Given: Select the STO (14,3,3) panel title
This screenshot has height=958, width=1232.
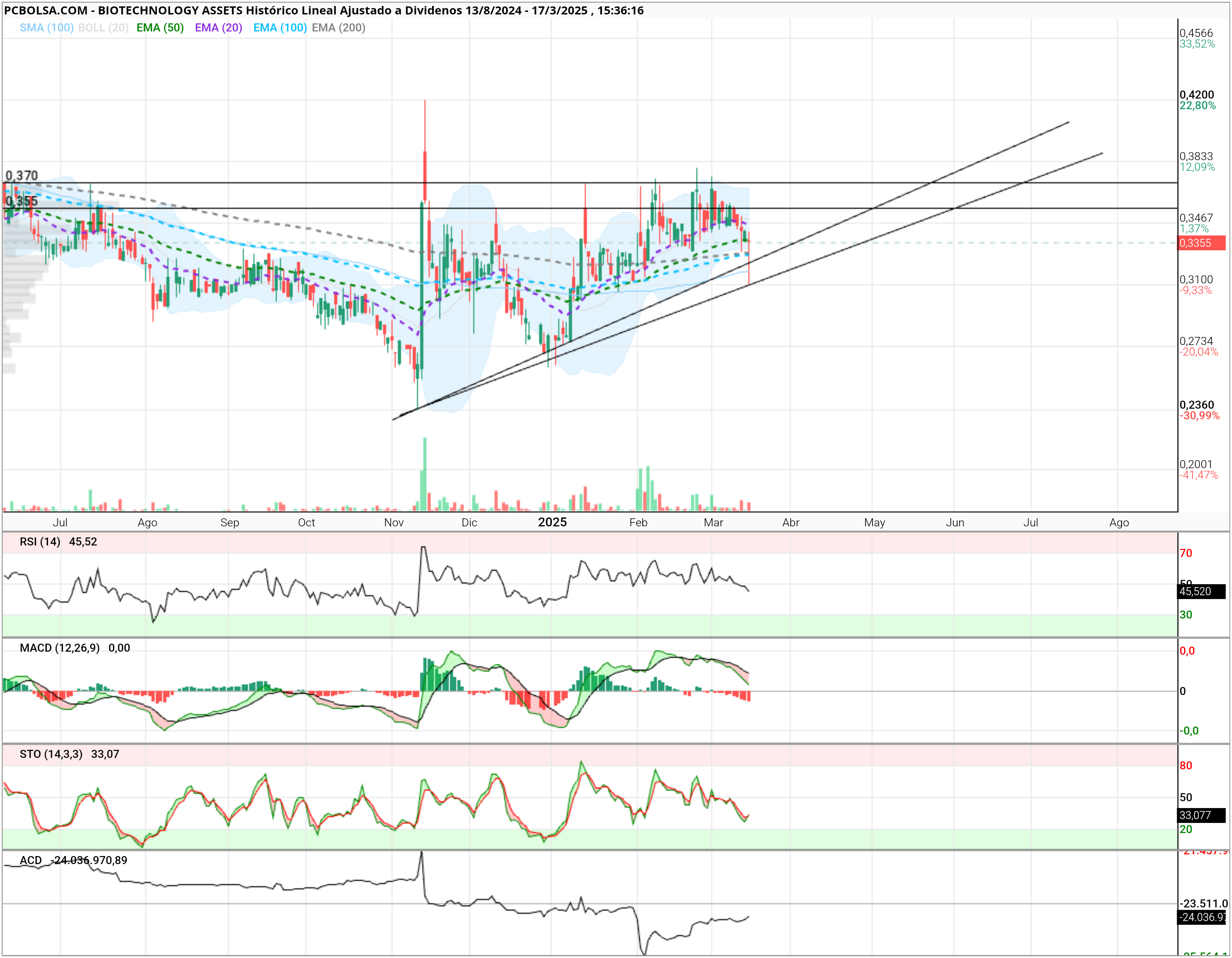Looking at the screenshot, I should [x=51, y=754].
